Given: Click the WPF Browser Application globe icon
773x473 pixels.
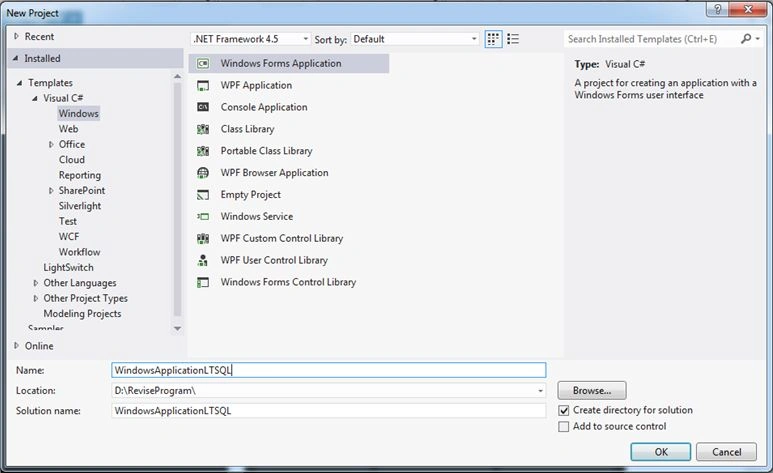Looking at the screenshot, I should (x=203, y=173).
